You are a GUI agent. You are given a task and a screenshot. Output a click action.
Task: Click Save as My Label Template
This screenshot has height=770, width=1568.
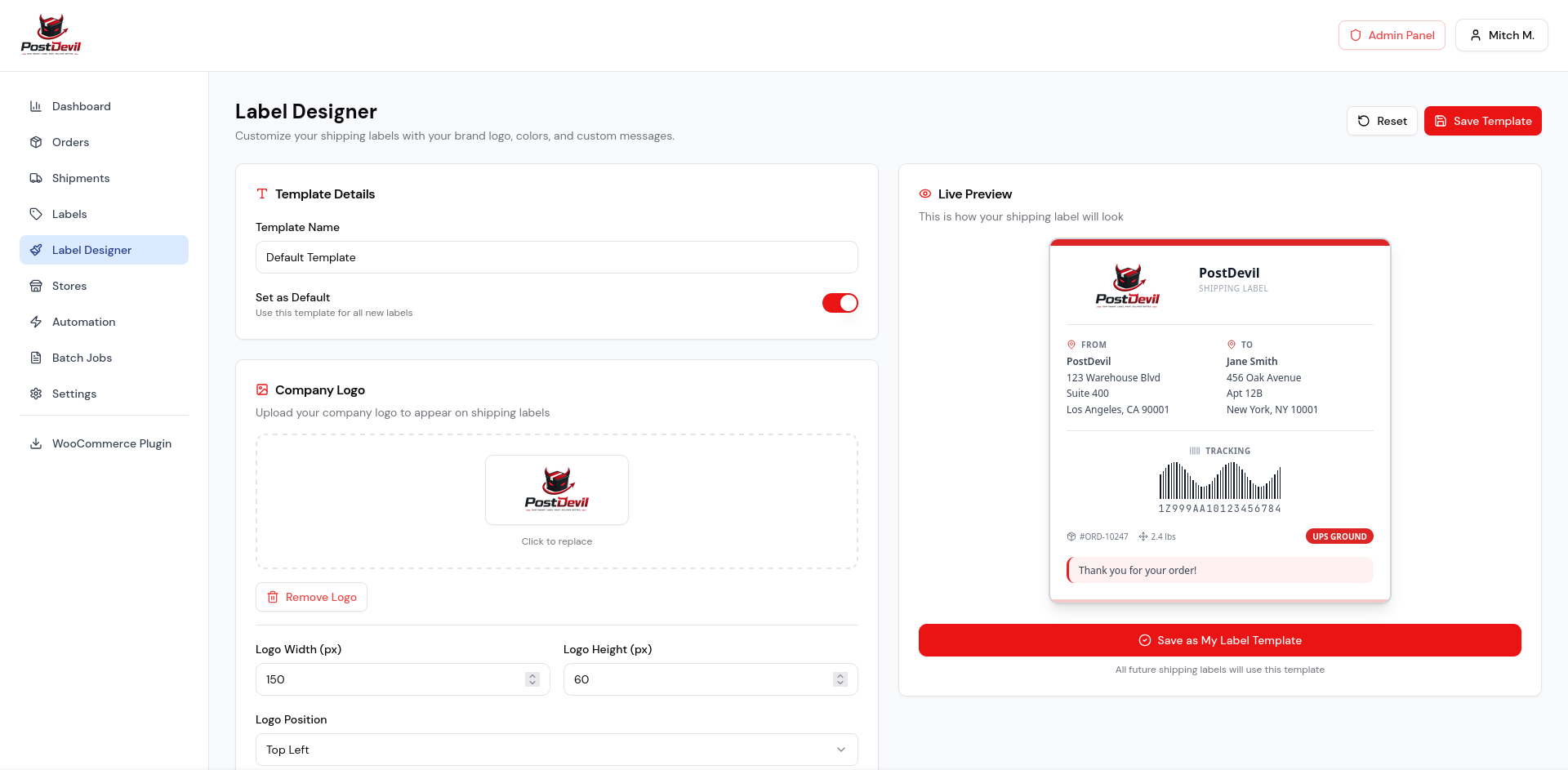pyautogui.click(x=1220, y=640)
